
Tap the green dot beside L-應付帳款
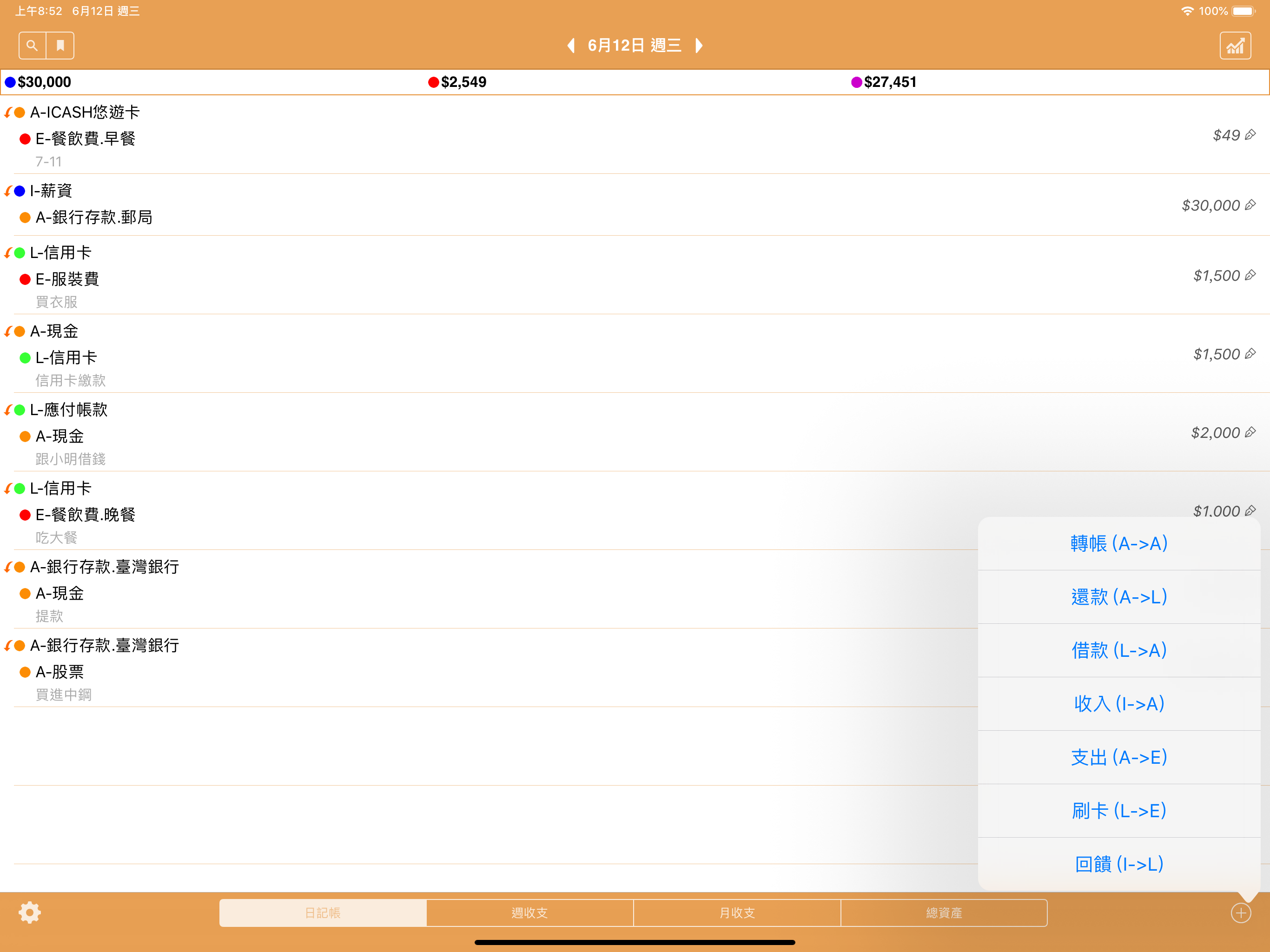[20, 410]
